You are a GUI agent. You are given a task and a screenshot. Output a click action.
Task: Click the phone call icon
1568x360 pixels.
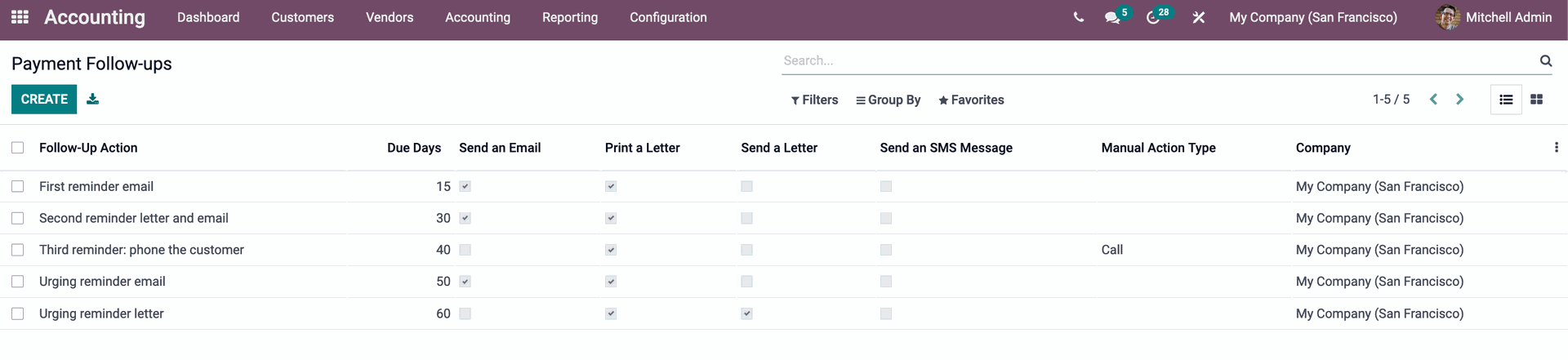point(1079,17)
